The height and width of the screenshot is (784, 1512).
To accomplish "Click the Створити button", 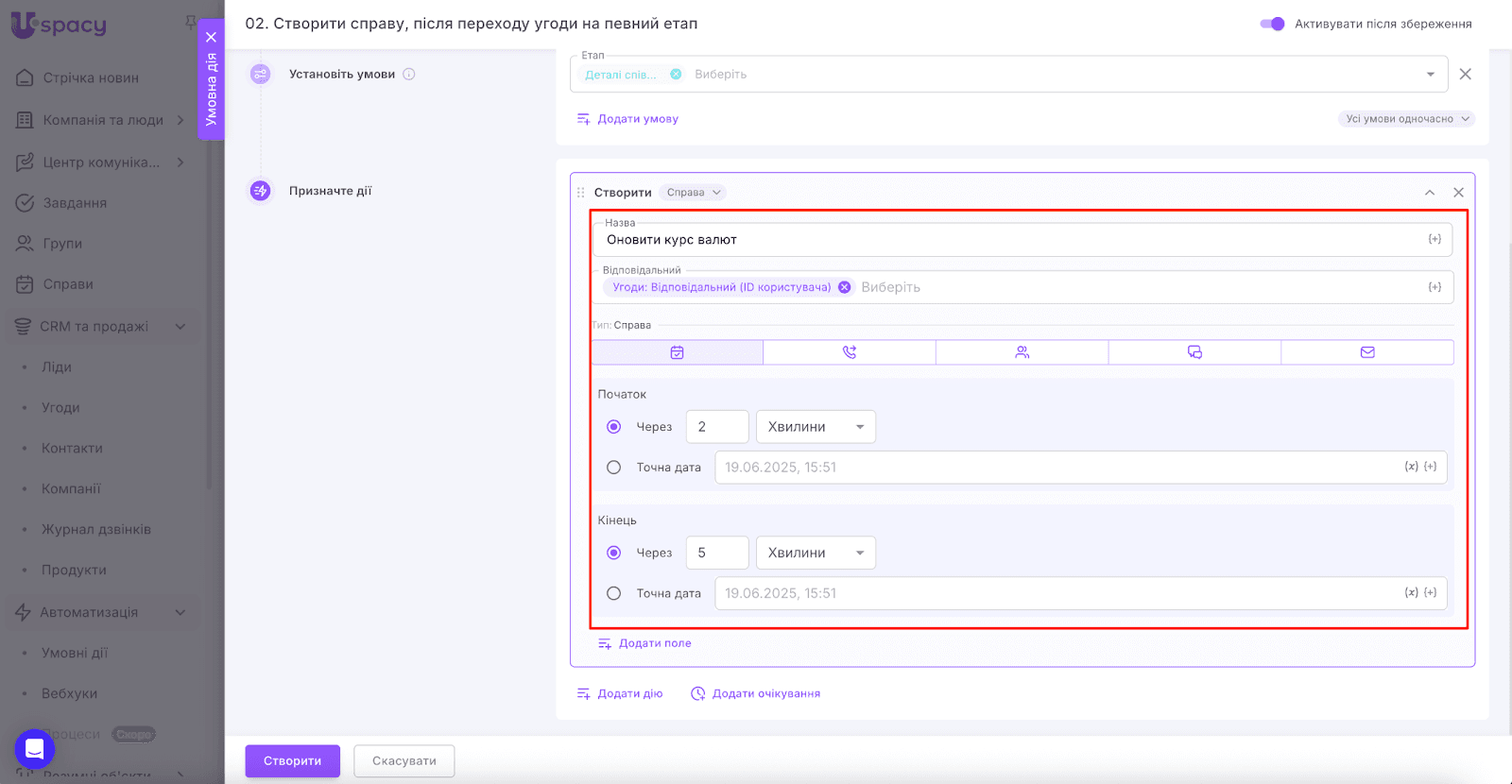I will pyautogui.click(x=292, y=760).
